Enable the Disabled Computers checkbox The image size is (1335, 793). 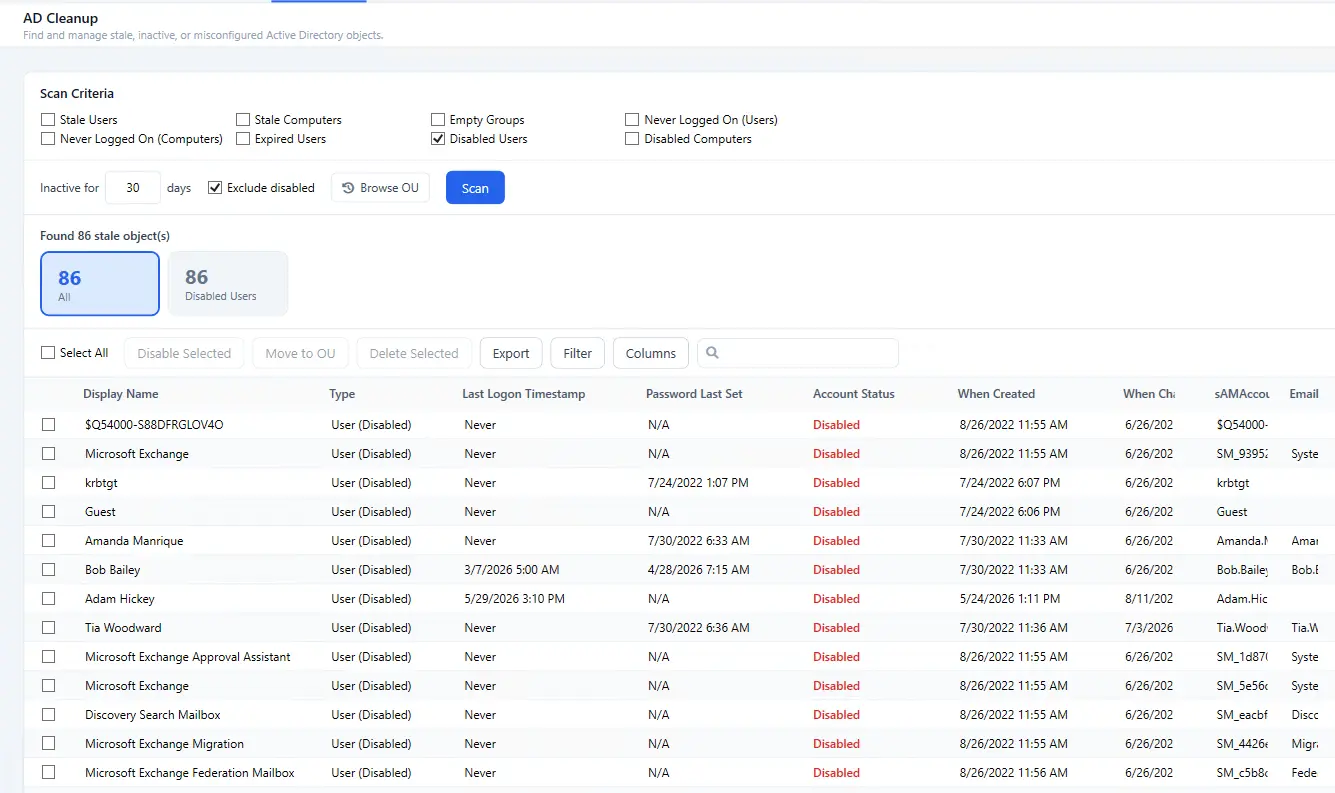click(632, 139)
